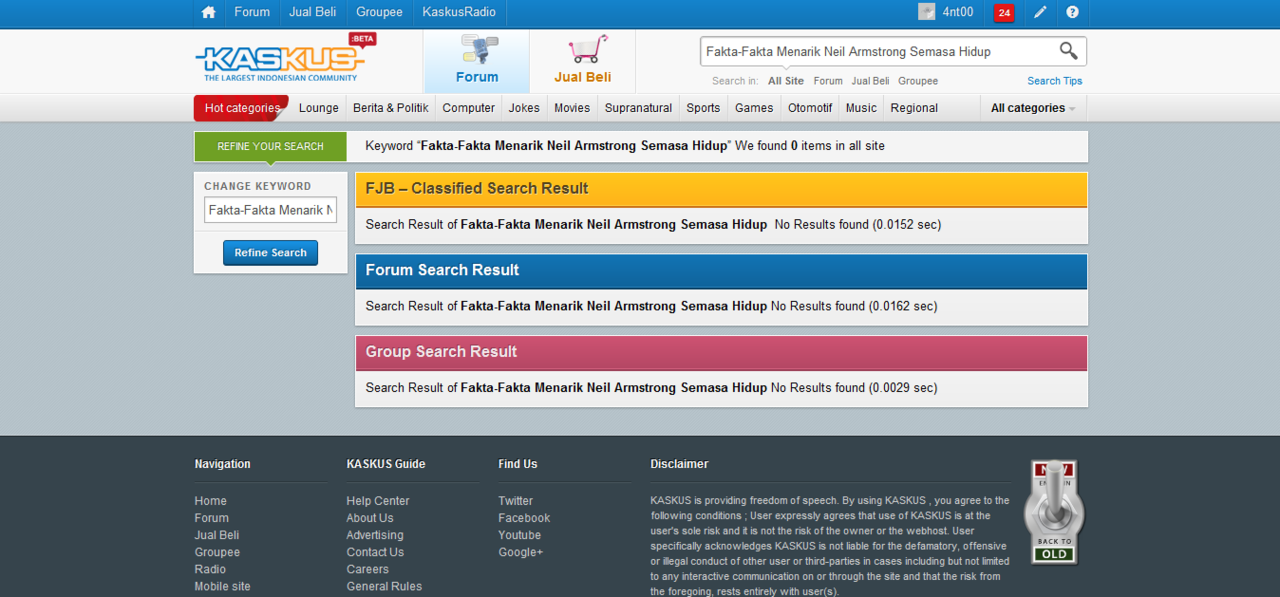
Task: Click the KASKUS logo
Action: [285, 59]
